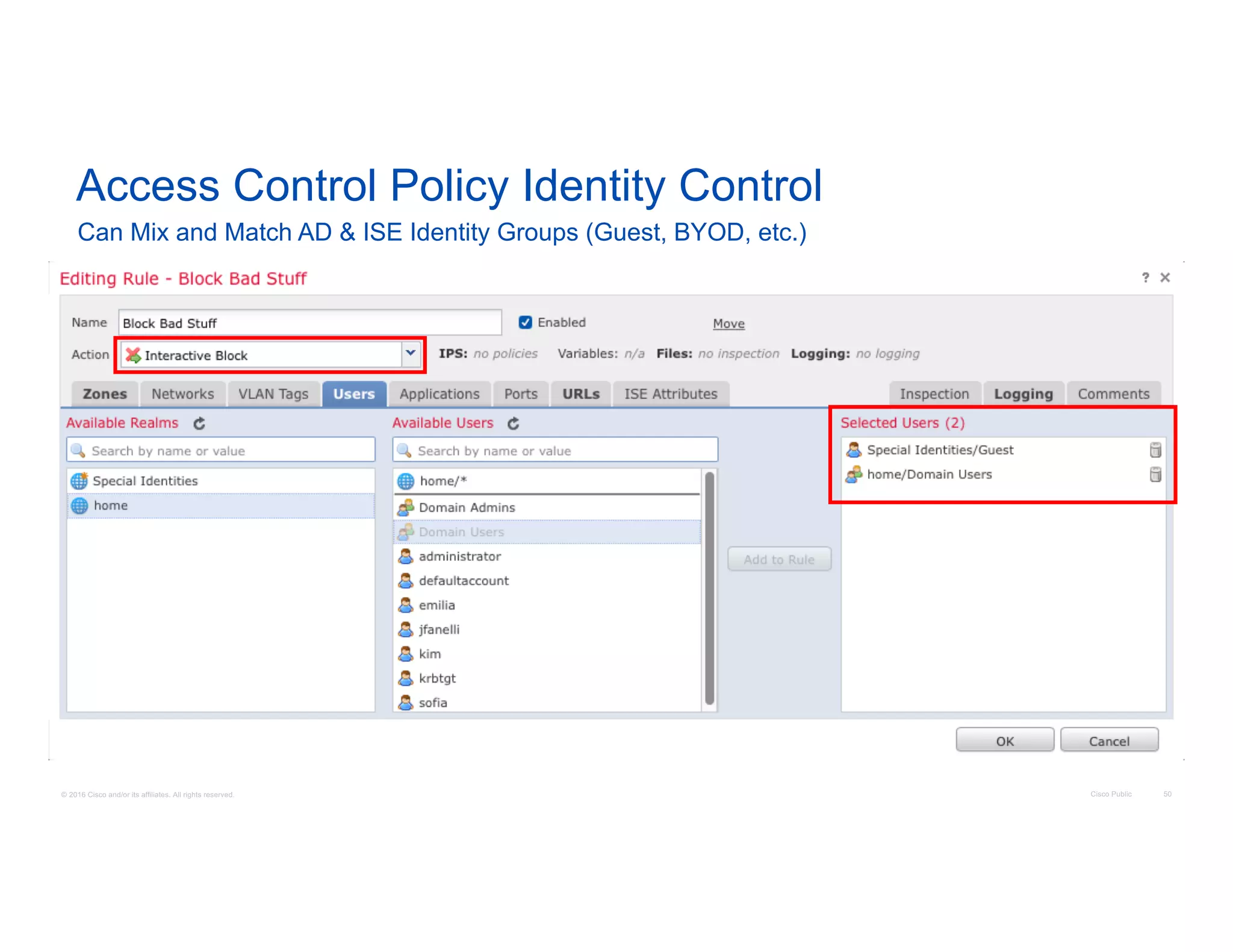Select home/* in Available Users

547,481
